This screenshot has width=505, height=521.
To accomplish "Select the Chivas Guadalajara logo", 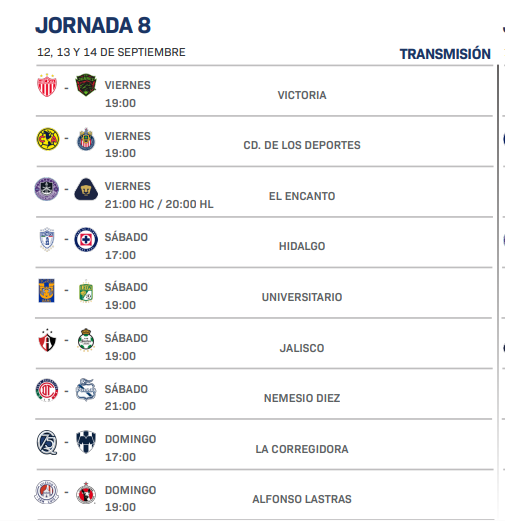I will pyautogui.click(x=86, y=139).
